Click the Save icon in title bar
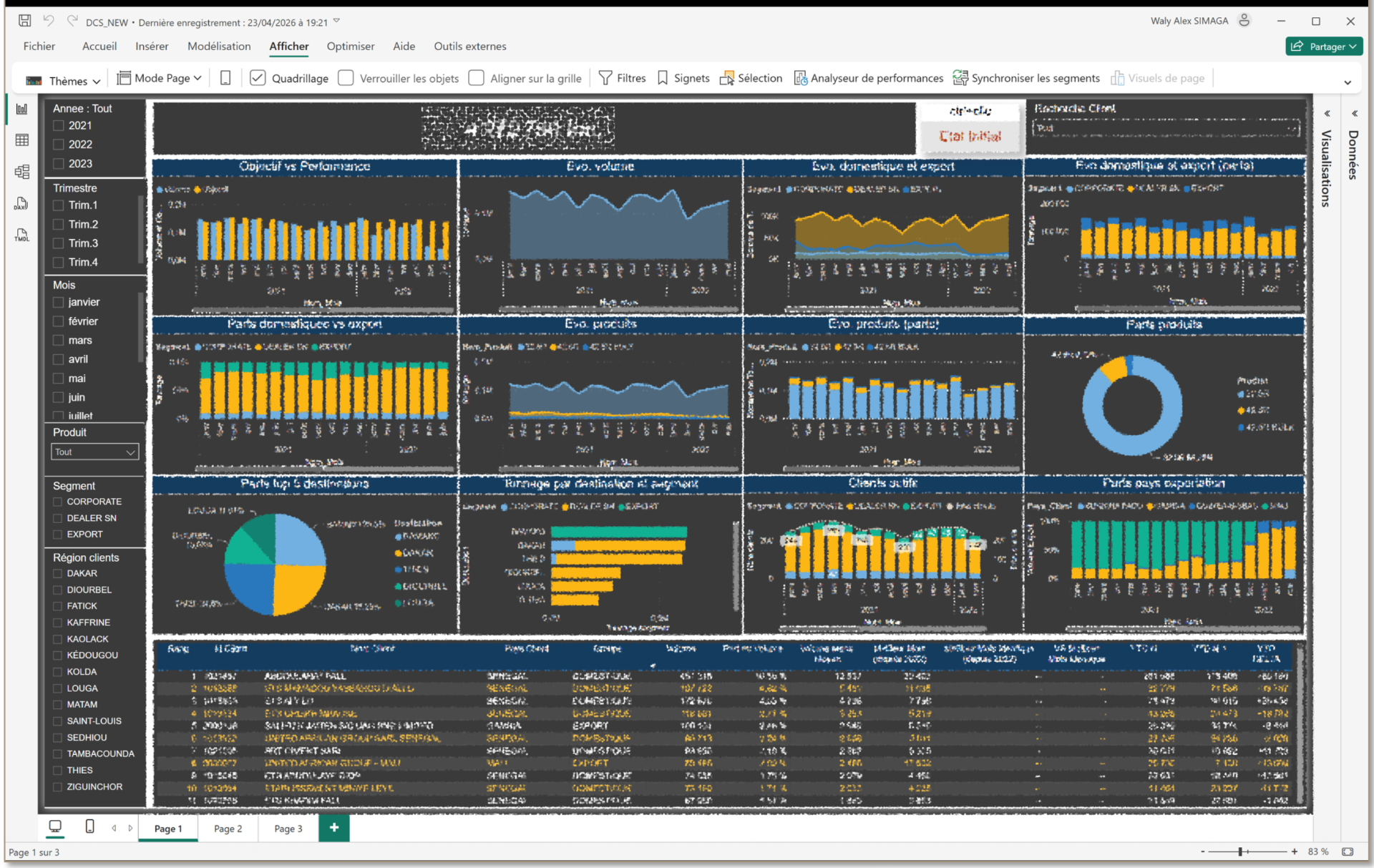The width and height of the screenshot is (1374, 868). [25, 21]
